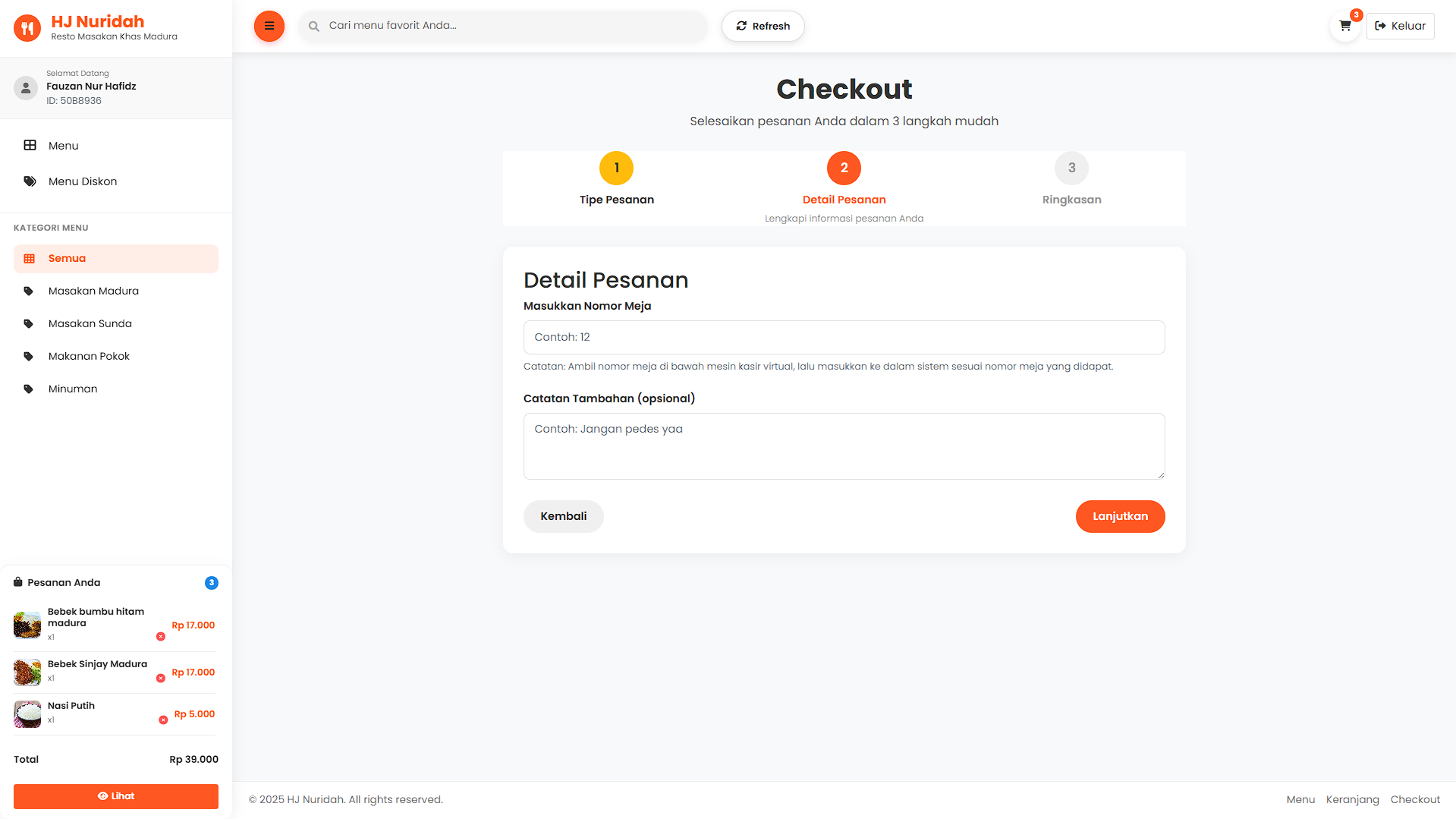Choose the Minuman category
Image resolution: width=1456 pixels, height=819 pixels.
coord(73,389)
